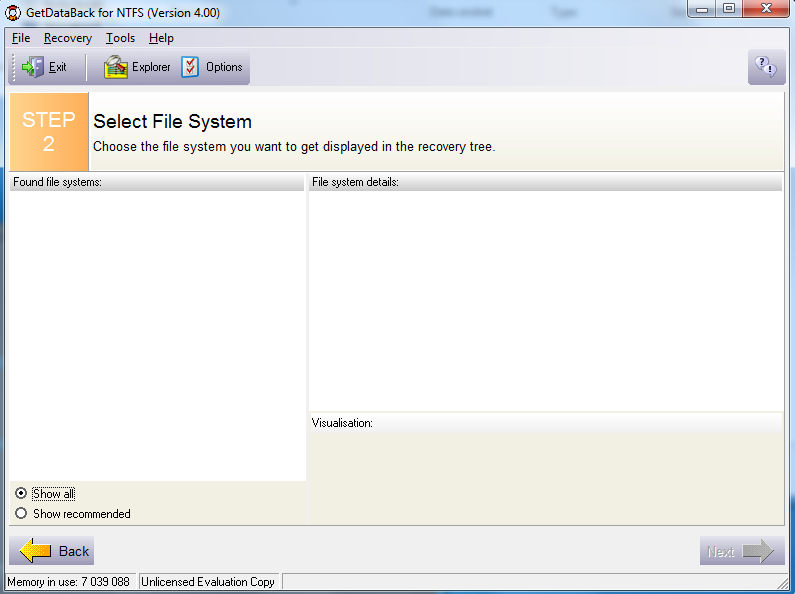Screen dimensions: 795x594
Task: Open the Help menu
Action: tap(161, 38)
